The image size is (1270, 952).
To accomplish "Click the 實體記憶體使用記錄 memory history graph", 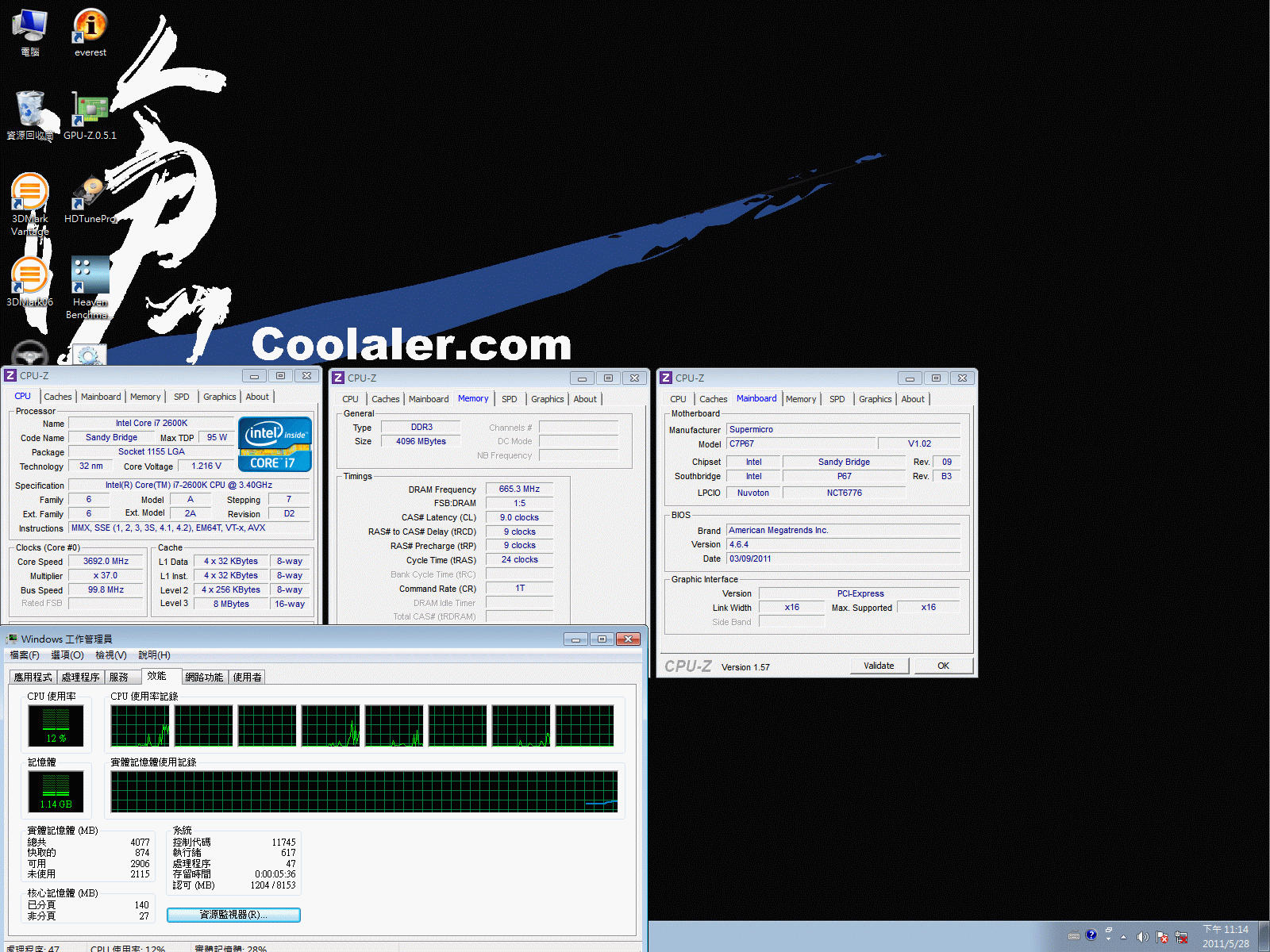I will point(364,792).
